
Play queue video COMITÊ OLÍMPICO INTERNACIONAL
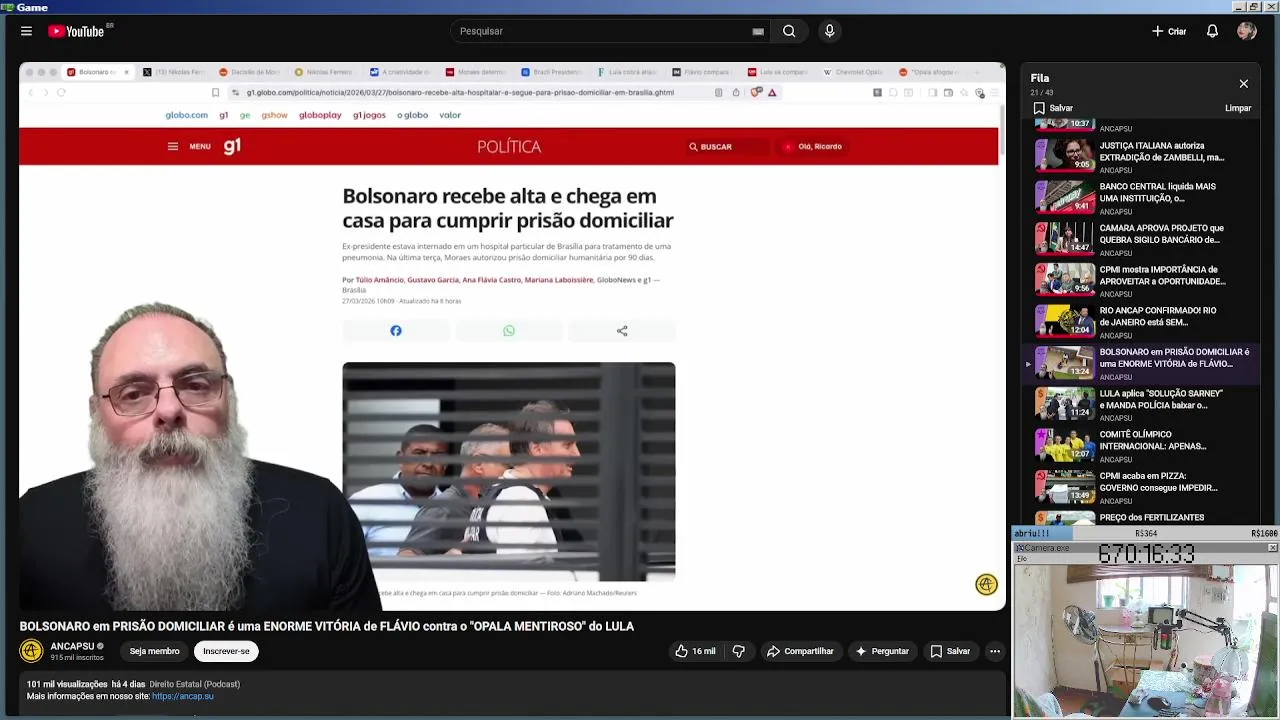pos(1140,445)
